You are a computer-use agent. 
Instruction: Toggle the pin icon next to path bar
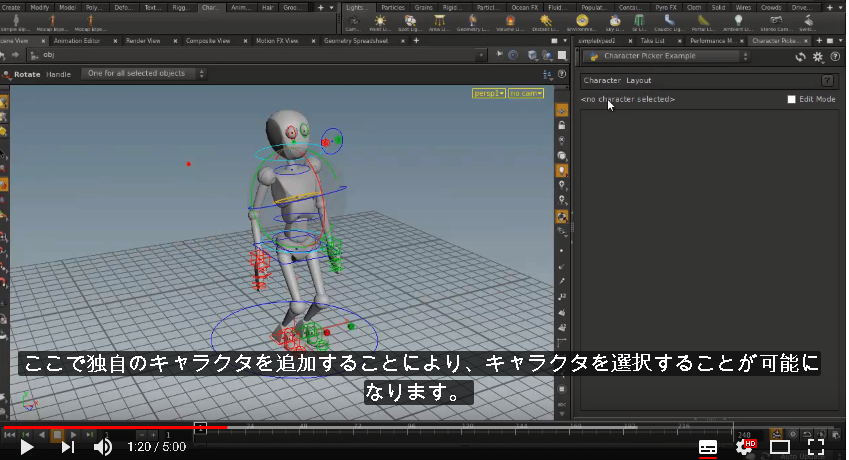pos(499,55)
